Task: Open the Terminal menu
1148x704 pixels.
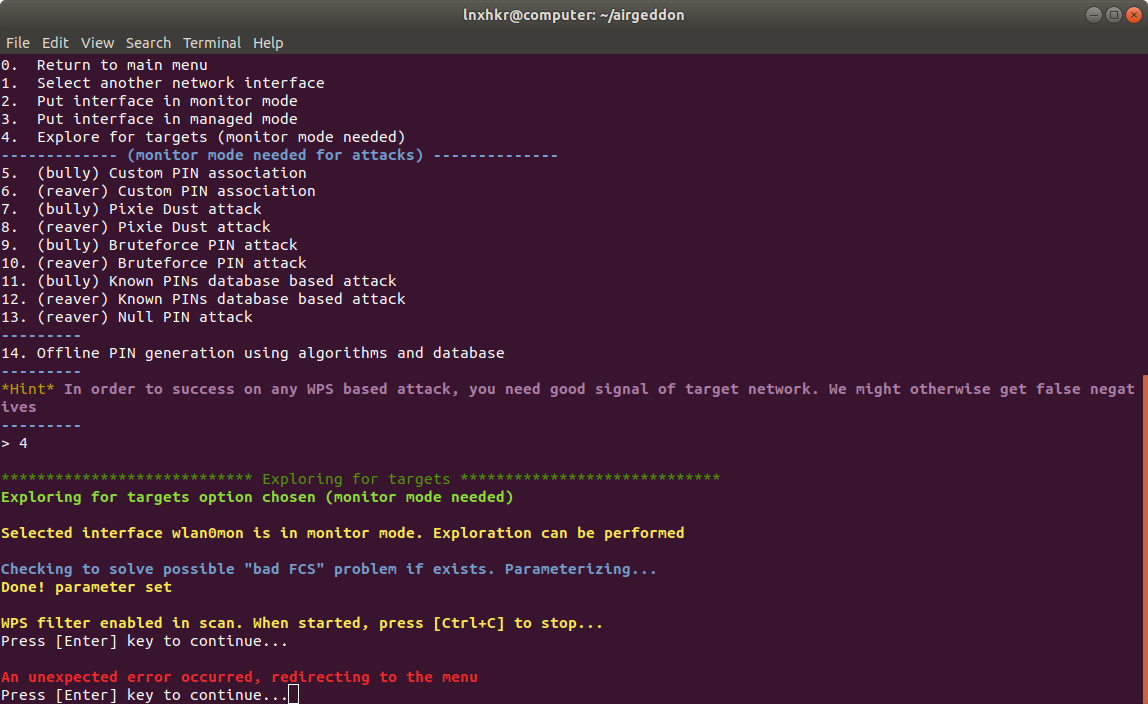Action: point(212,43)
